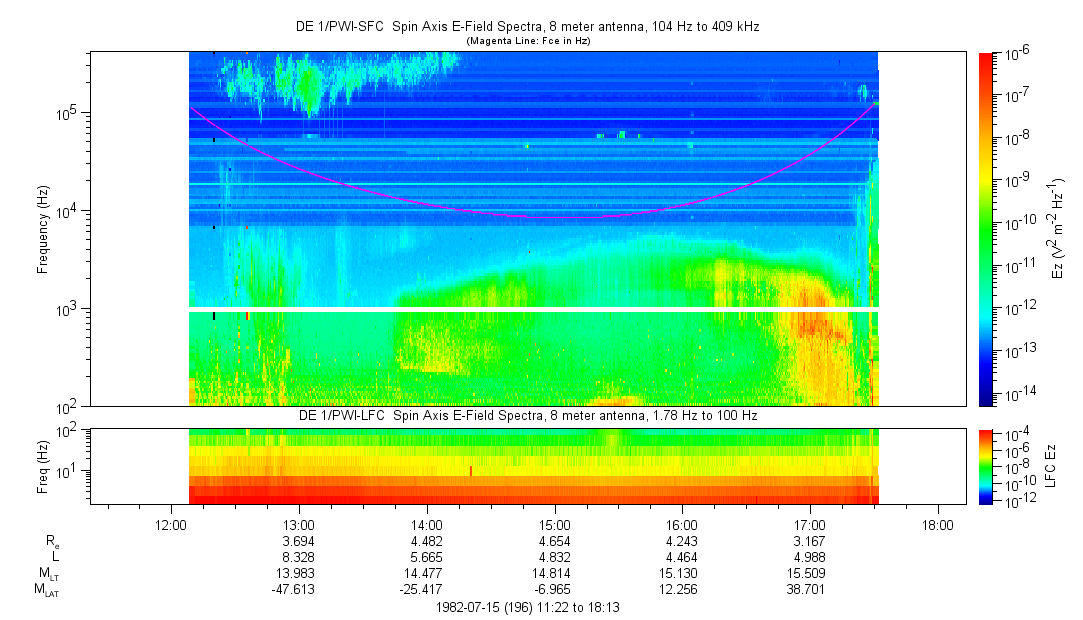Screen dimensions: 1083x620
Task: Click the Freq (Hz) label of lower panel
Action: [x=43, y=466]
